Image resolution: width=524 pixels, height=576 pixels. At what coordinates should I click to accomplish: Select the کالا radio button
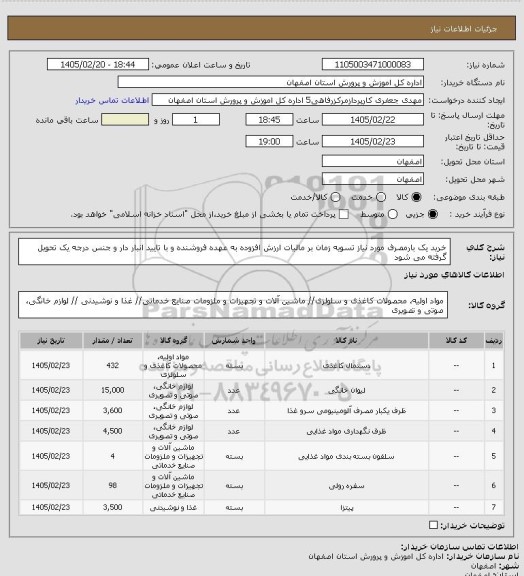(x=416, y=197)
